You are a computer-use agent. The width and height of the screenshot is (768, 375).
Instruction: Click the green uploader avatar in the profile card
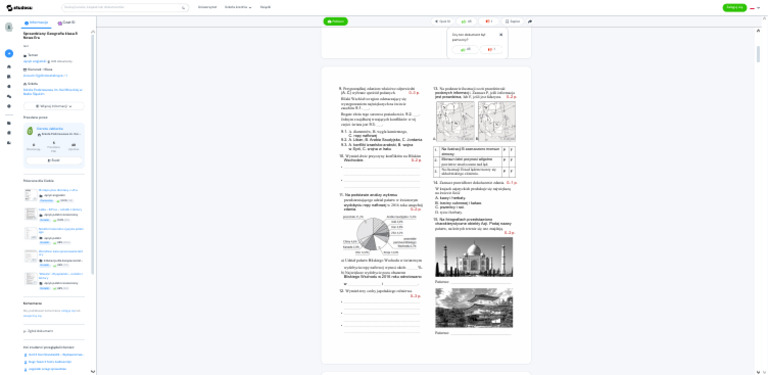(x=30, y=131)
